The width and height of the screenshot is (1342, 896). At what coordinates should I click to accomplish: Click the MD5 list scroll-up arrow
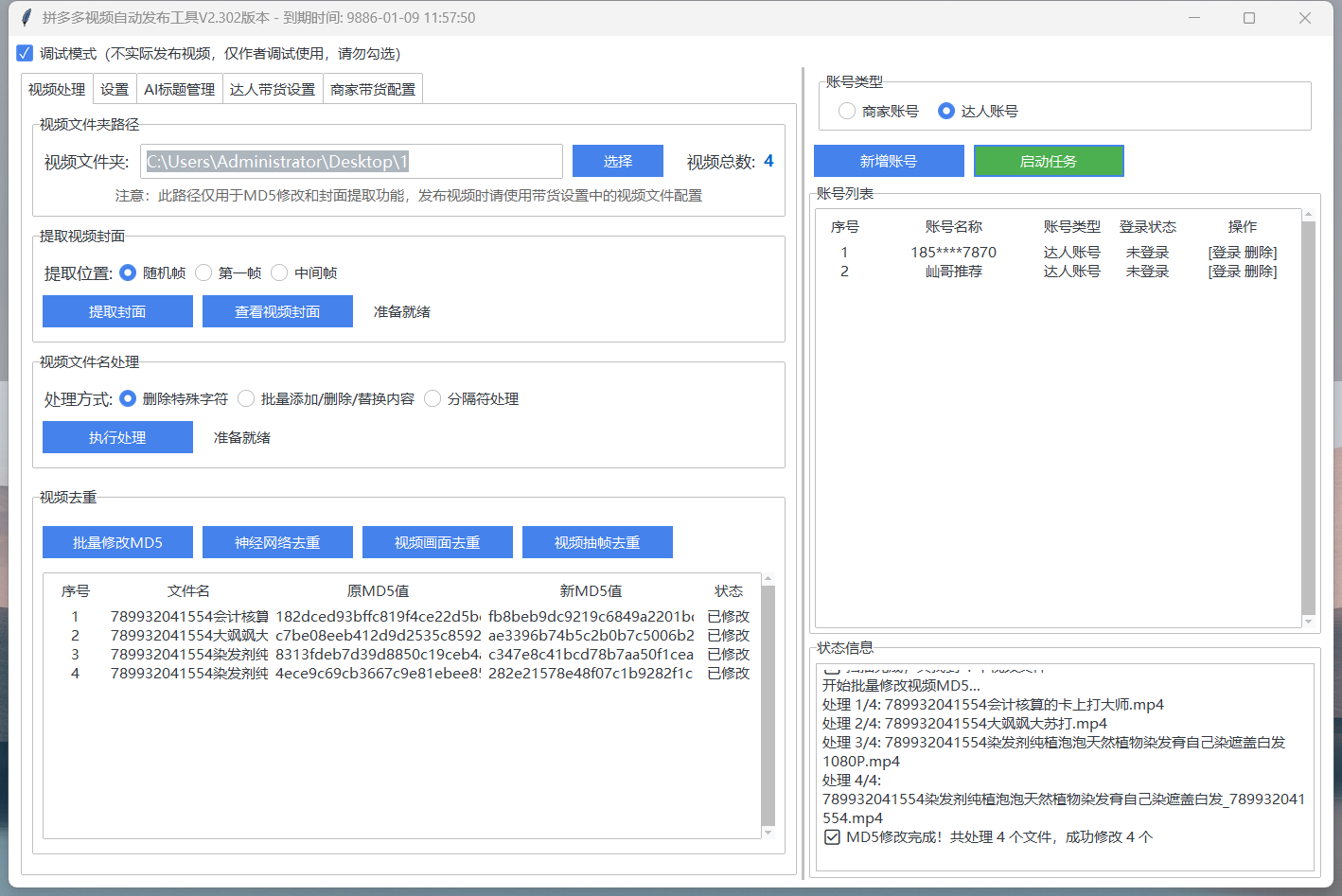(x=768, y=578)
